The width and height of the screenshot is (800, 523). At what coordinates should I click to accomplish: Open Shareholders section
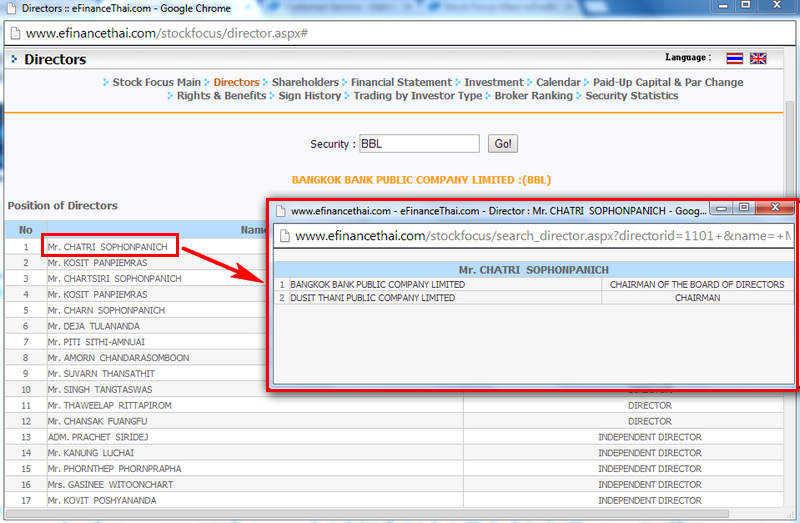point(305,82)
